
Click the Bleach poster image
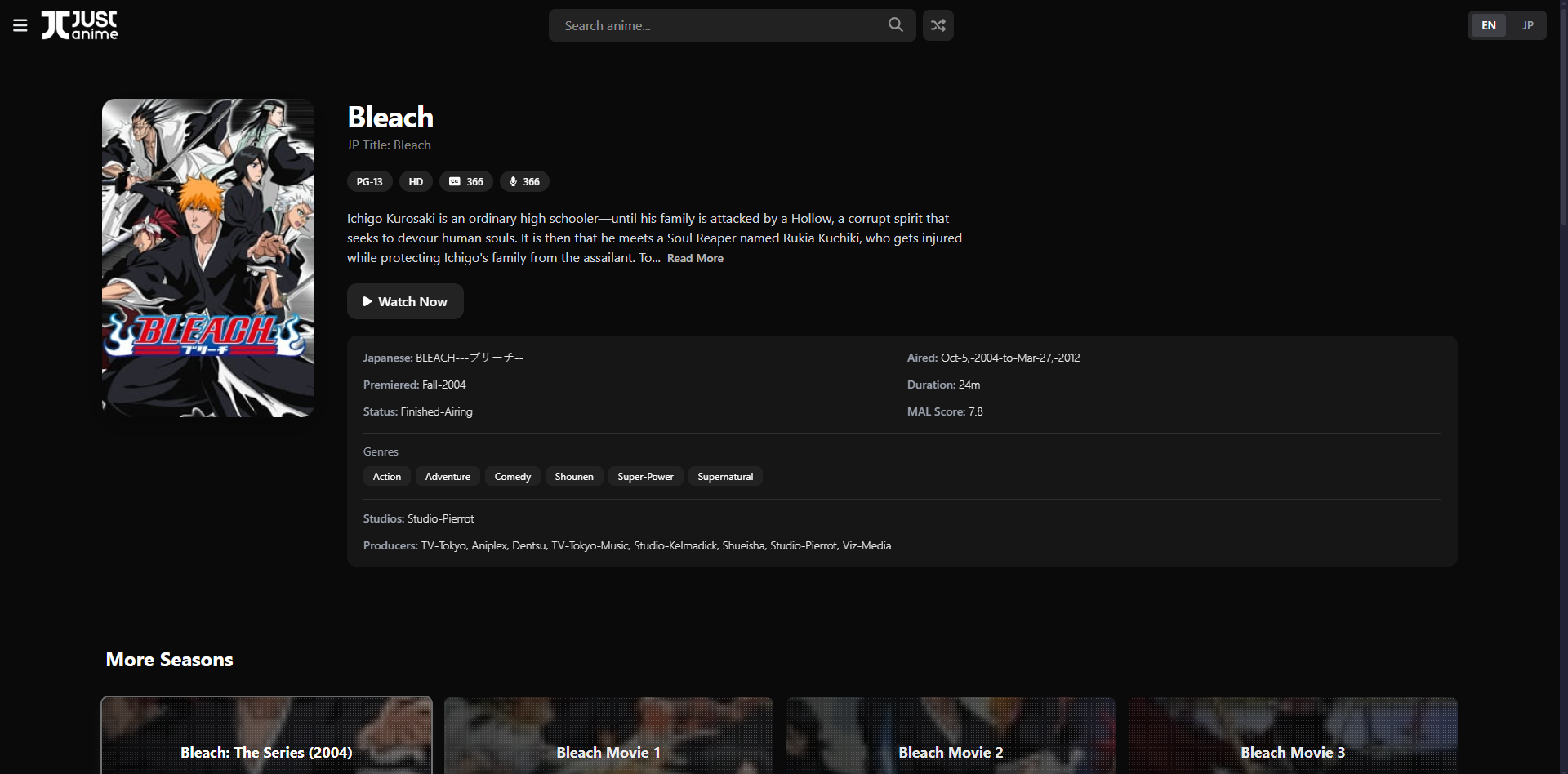tap(208, 258)
